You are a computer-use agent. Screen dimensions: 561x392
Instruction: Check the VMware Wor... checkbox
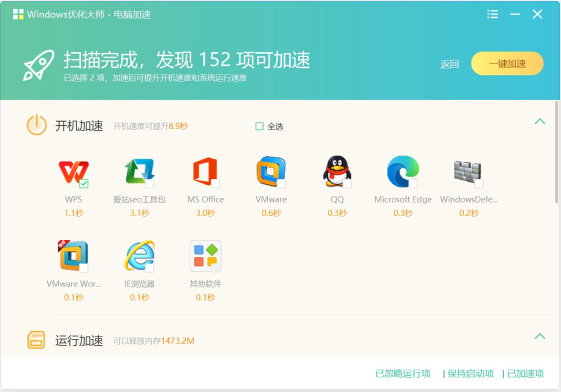tap(84, 268)
